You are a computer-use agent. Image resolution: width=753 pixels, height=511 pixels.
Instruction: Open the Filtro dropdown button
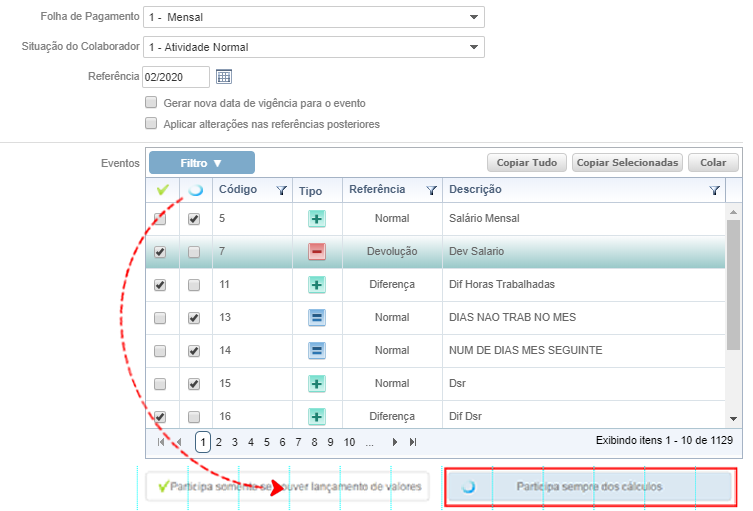tap(201, 163)
